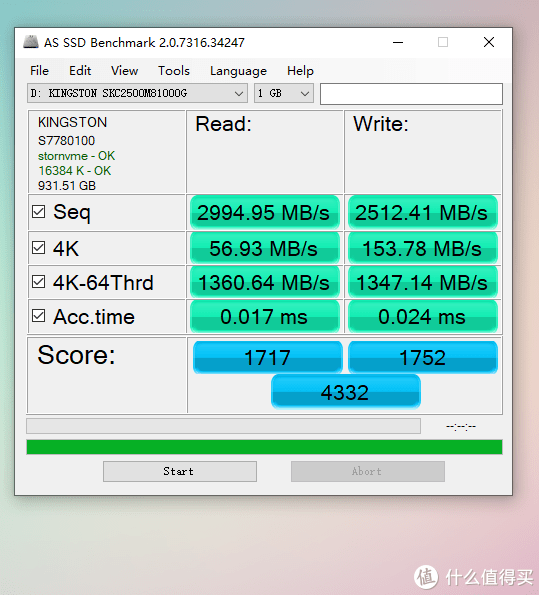This screenshot has width=539, height=595.
Task: Select the 4K-64Thrd read result 1360.64 MB/s
Action: pos(265,283)
